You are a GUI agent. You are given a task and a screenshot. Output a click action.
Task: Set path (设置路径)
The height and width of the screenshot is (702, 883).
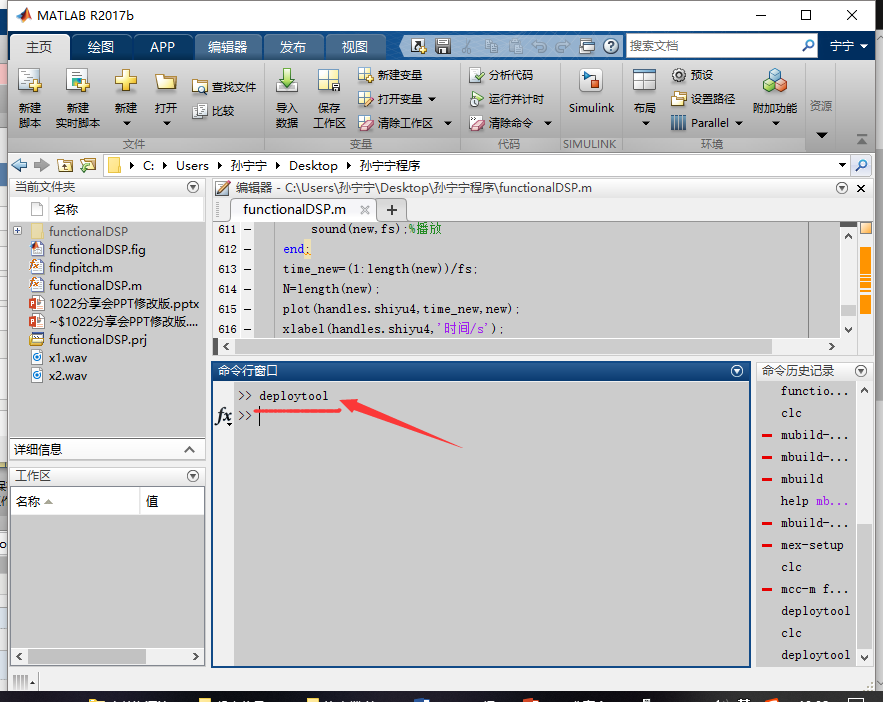click(703, 99)
